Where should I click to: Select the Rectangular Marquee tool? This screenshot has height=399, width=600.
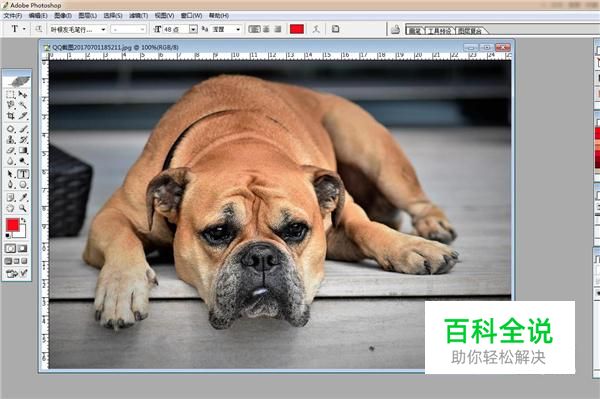coord(10,94)
